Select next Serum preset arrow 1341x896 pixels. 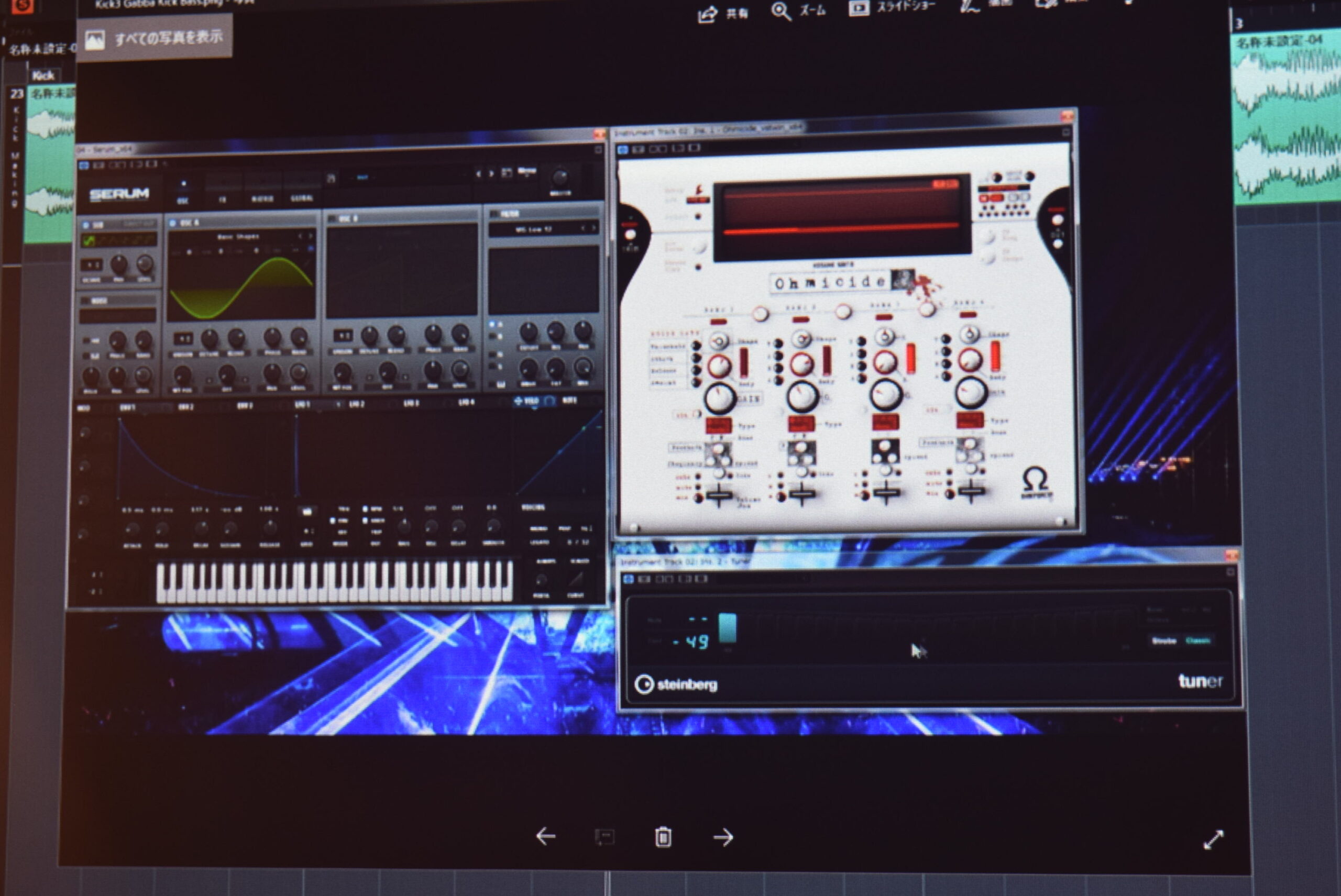point(491,173)
